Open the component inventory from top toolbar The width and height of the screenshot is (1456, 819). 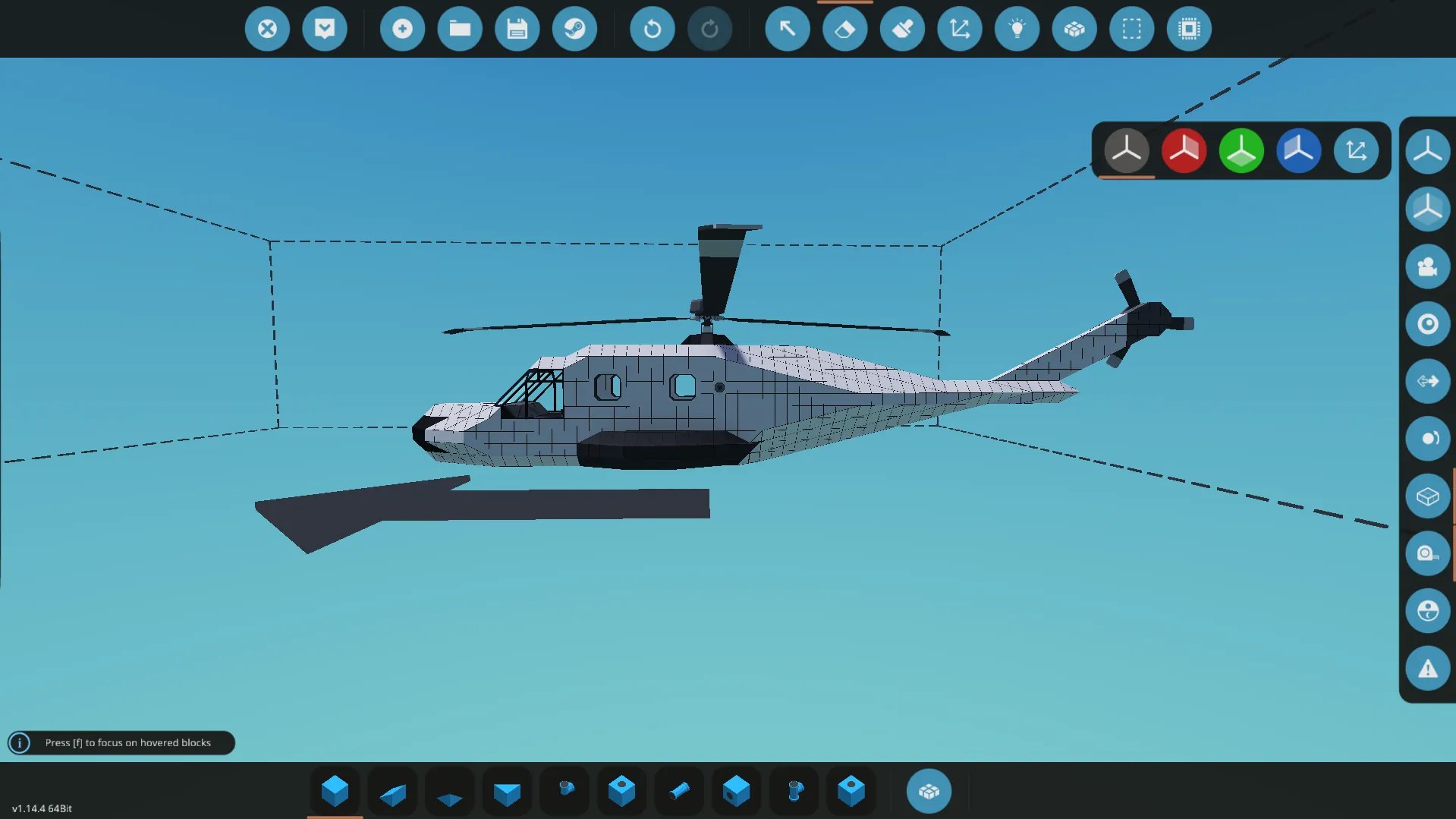(x=1074, y=29)
